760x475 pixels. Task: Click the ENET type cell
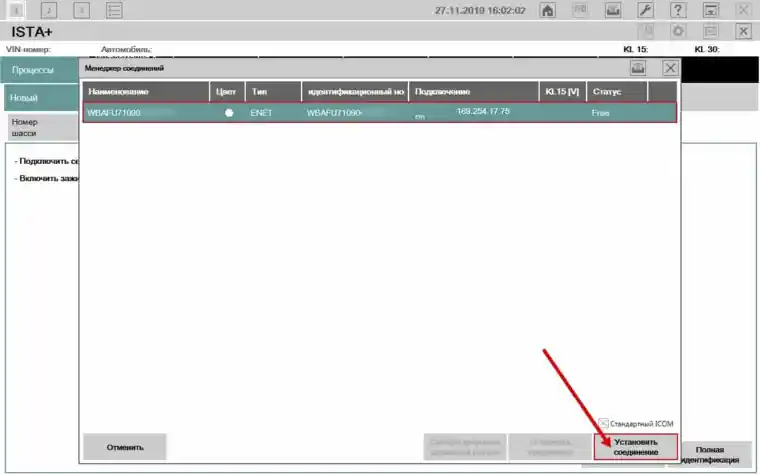[261, 113]
